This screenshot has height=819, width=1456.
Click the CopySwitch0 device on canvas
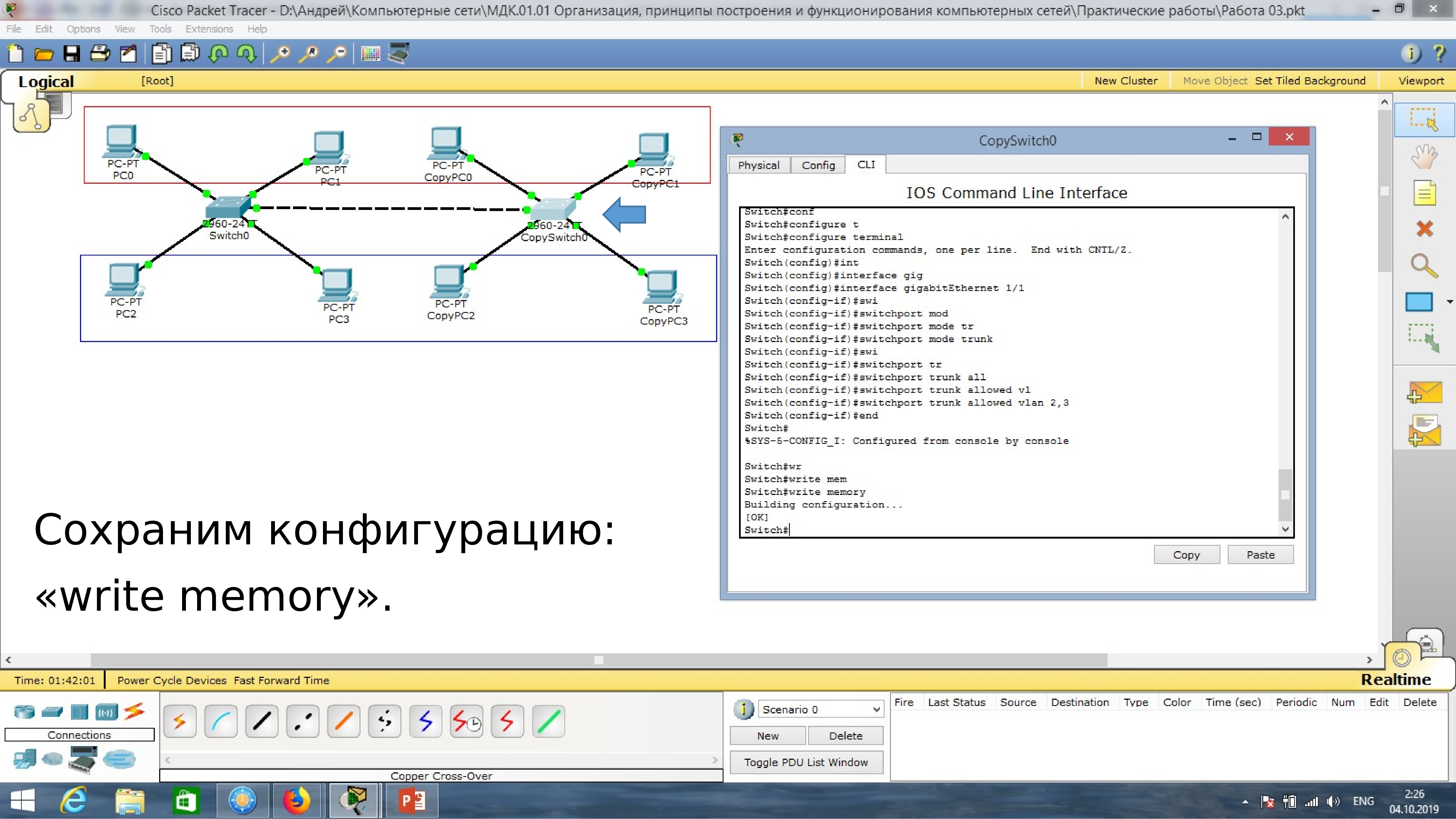click(x=551, y=211)
